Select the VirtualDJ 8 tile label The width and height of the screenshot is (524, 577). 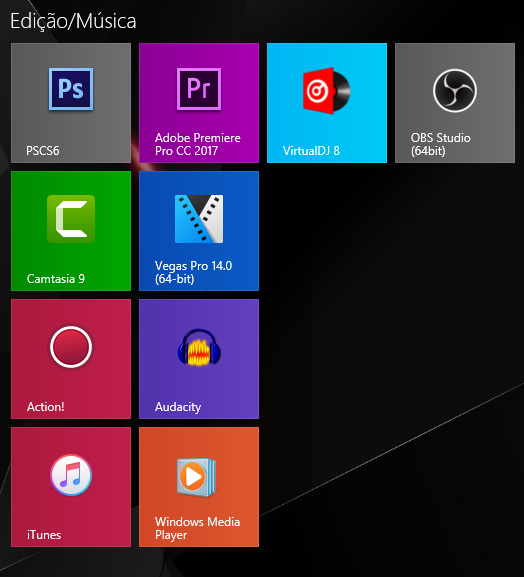click(x=311, y=151)
